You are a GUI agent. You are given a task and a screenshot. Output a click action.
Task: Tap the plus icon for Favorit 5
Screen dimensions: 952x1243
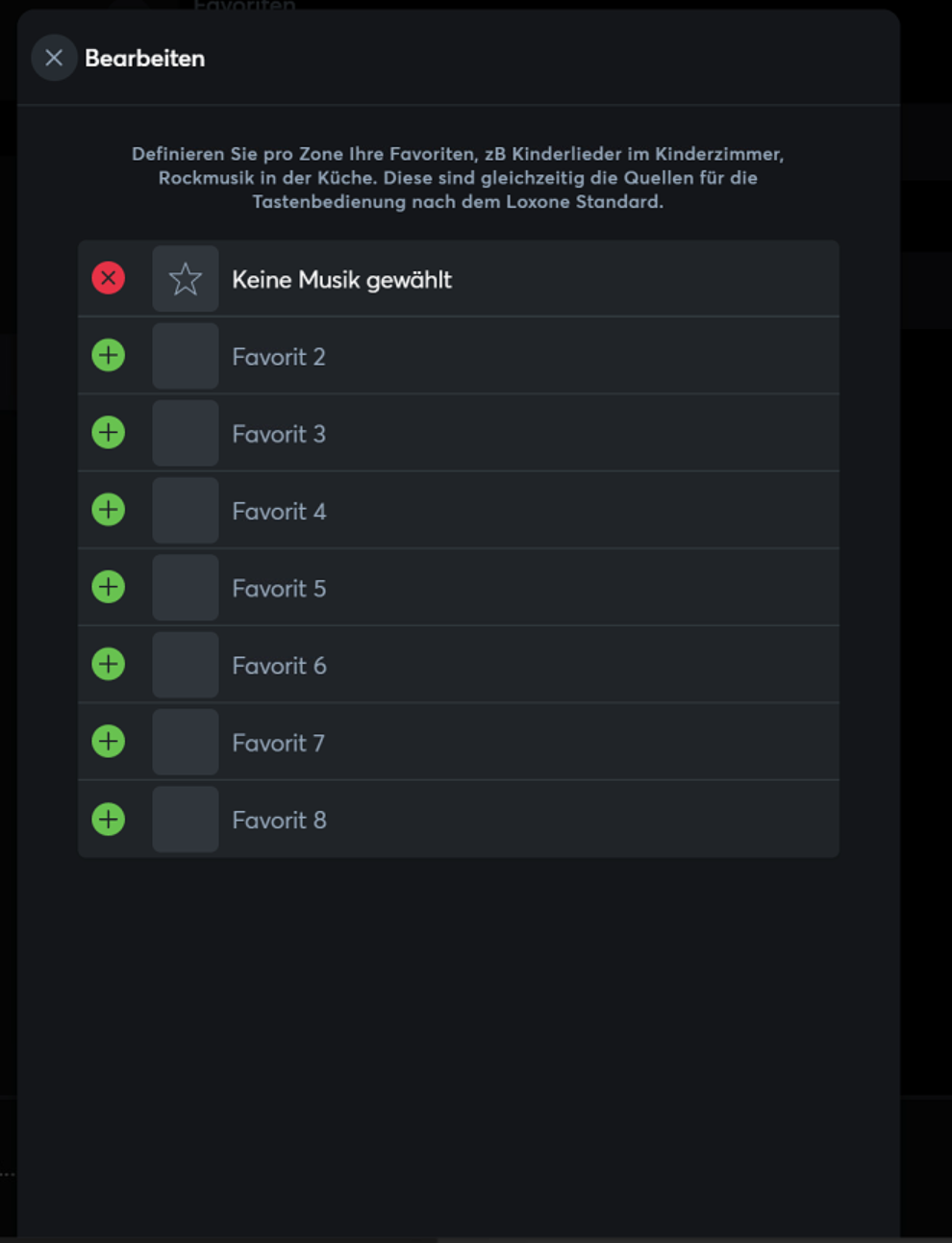(109, 587)
